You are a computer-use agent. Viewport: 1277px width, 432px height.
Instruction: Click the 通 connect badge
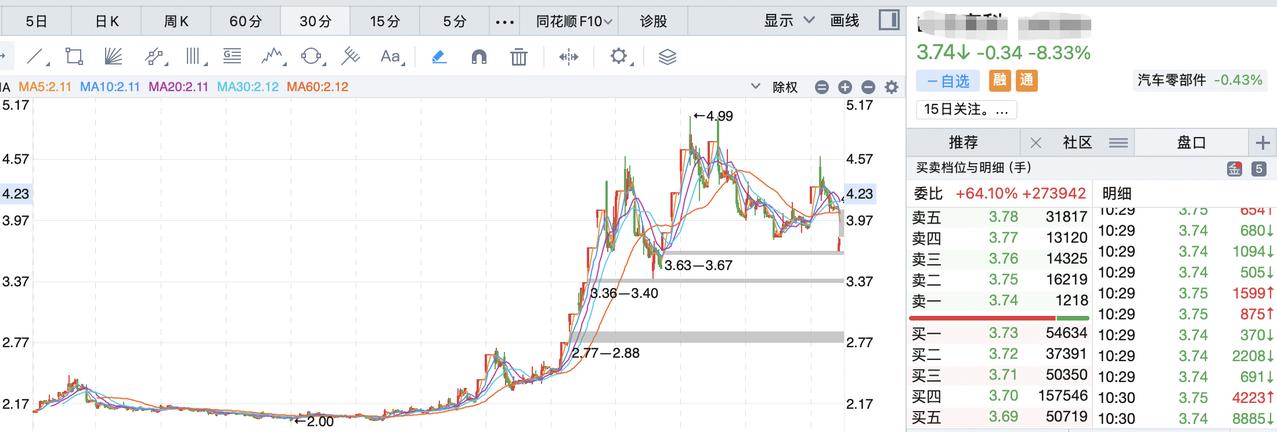pos(1025,80)
